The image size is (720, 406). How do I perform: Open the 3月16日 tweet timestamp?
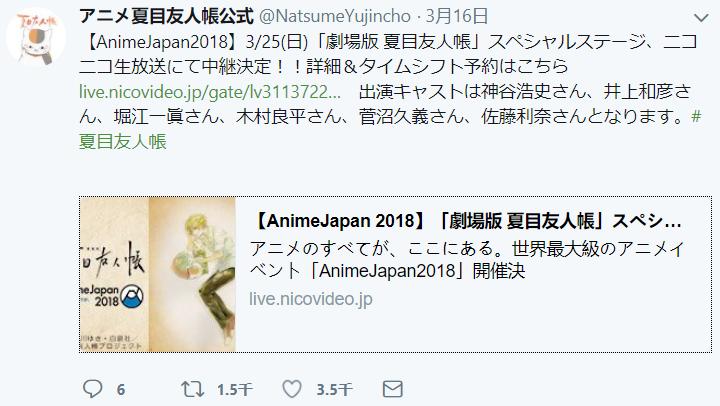coord(456,17)
